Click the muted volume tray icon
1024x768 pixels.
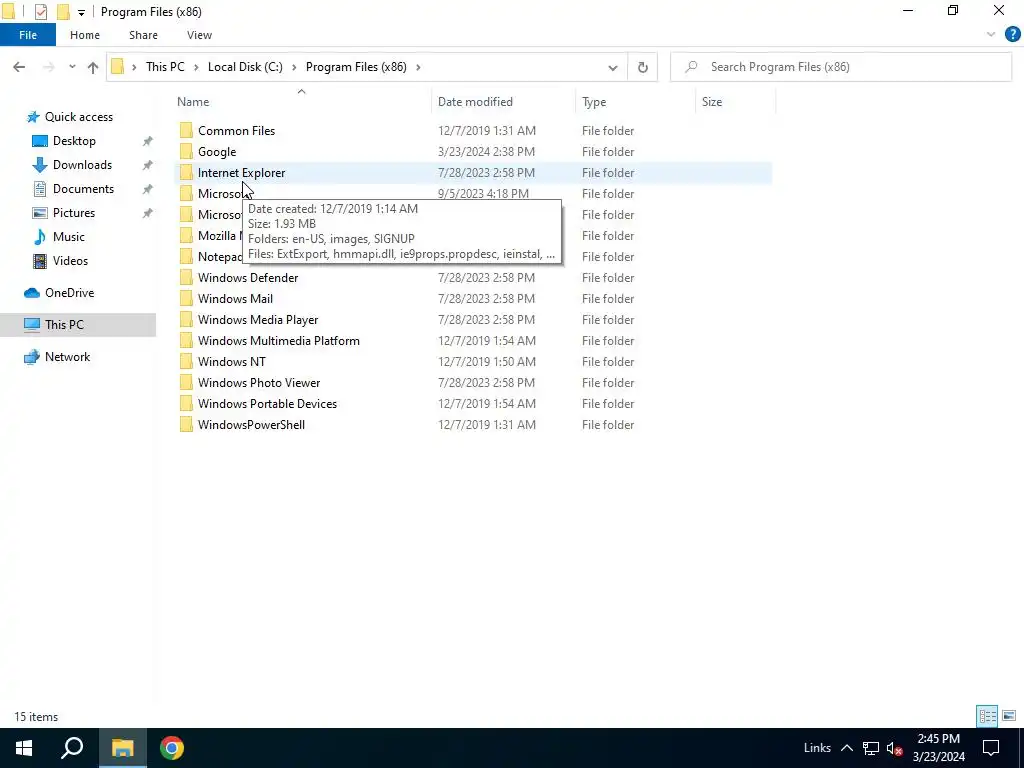(894, 748)
